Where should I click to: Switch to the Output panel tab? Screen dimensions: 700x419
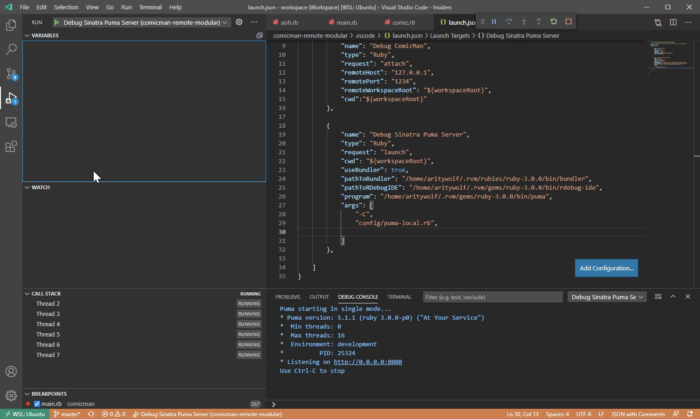(x=319, y=297)
